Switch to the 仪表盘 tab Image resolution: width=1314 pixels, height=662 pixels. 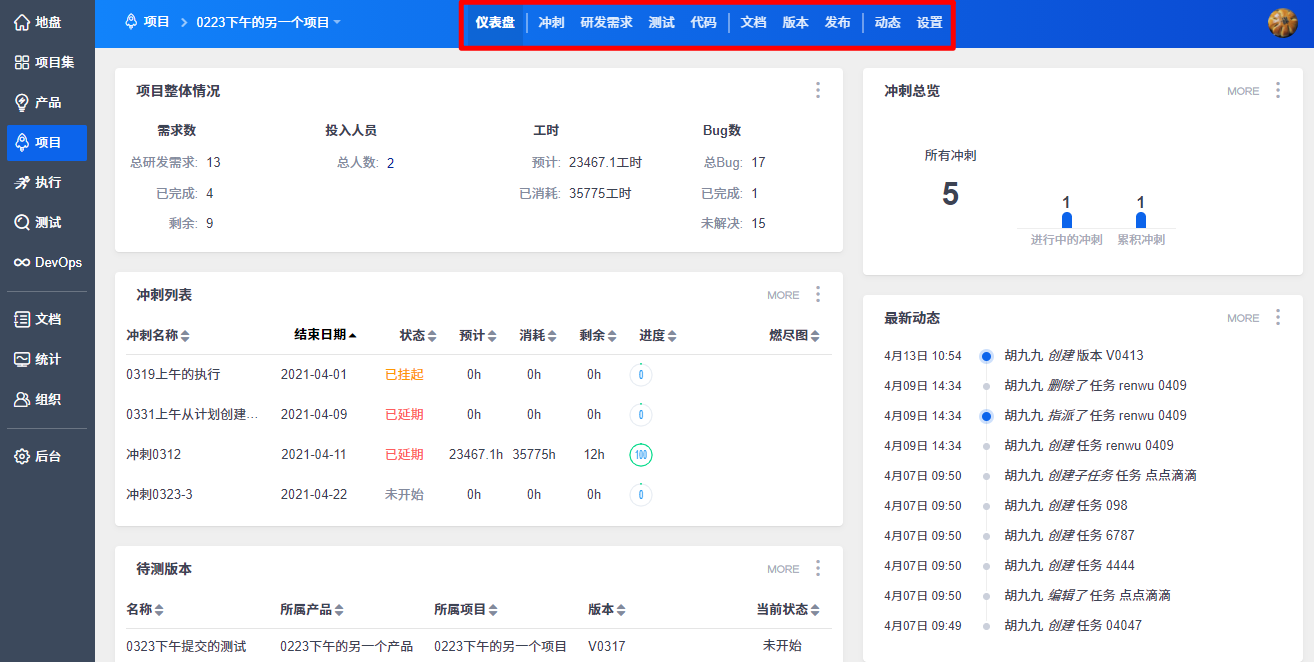tap(495, 22)
